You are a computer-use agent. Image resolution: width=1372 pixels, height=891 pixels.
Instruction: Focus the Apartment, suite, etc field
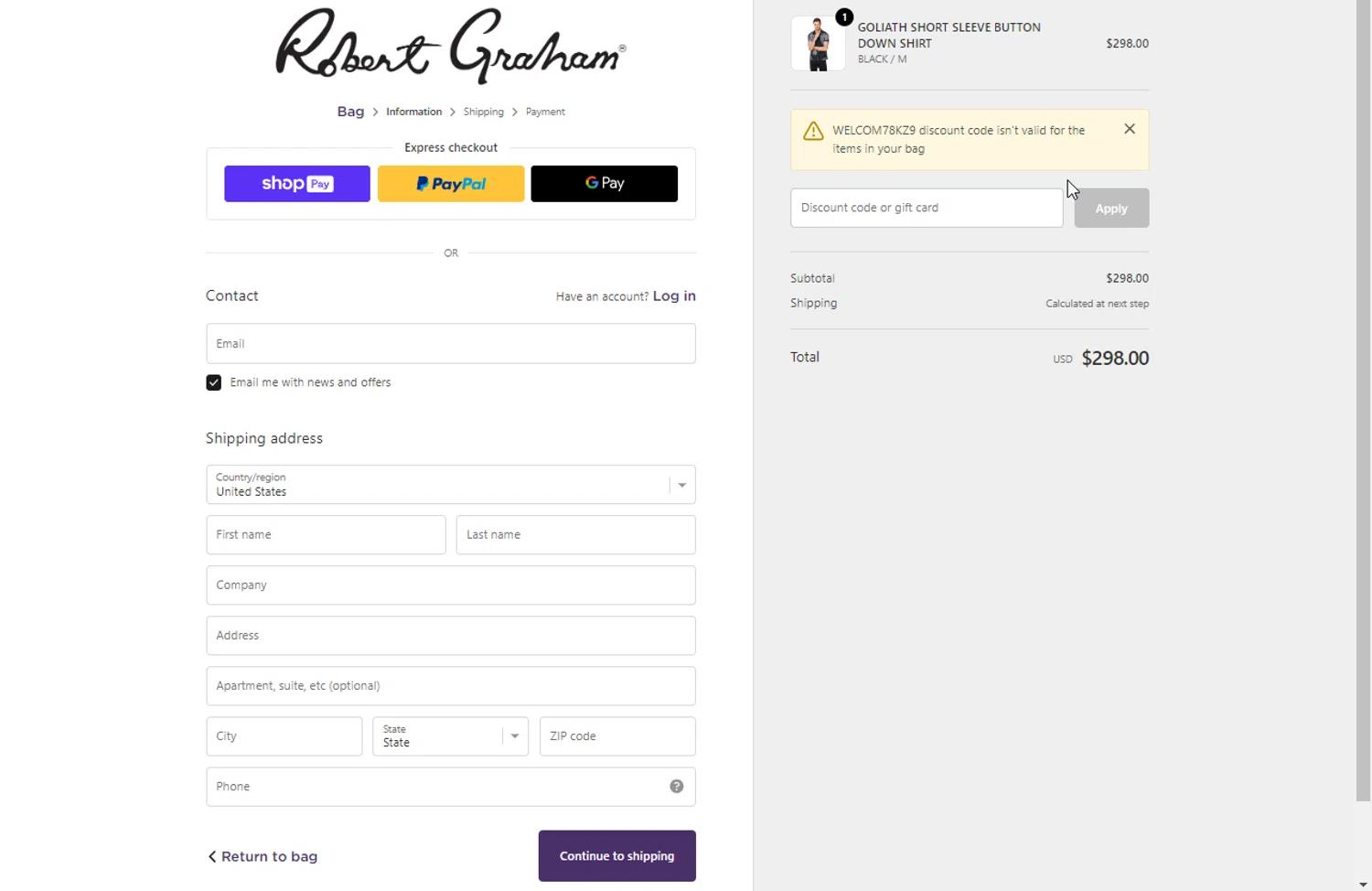451,685
